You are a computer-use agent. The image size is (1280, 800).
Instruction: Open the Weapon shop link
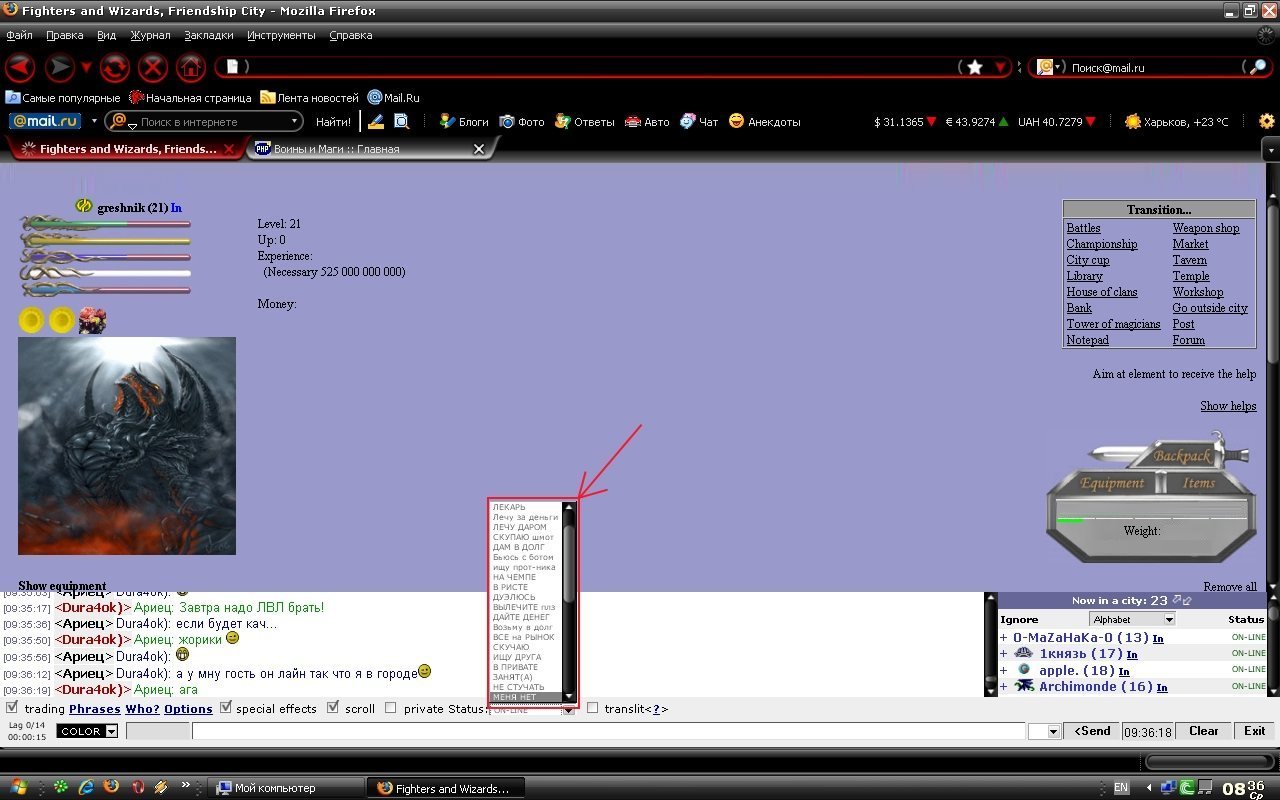click(x=1205, y=228)
